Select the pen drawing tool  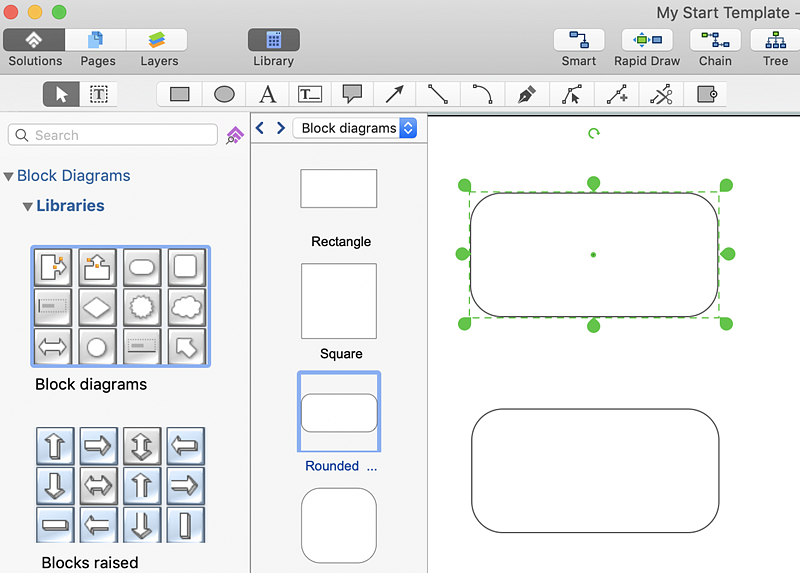[x=527, y=94]
